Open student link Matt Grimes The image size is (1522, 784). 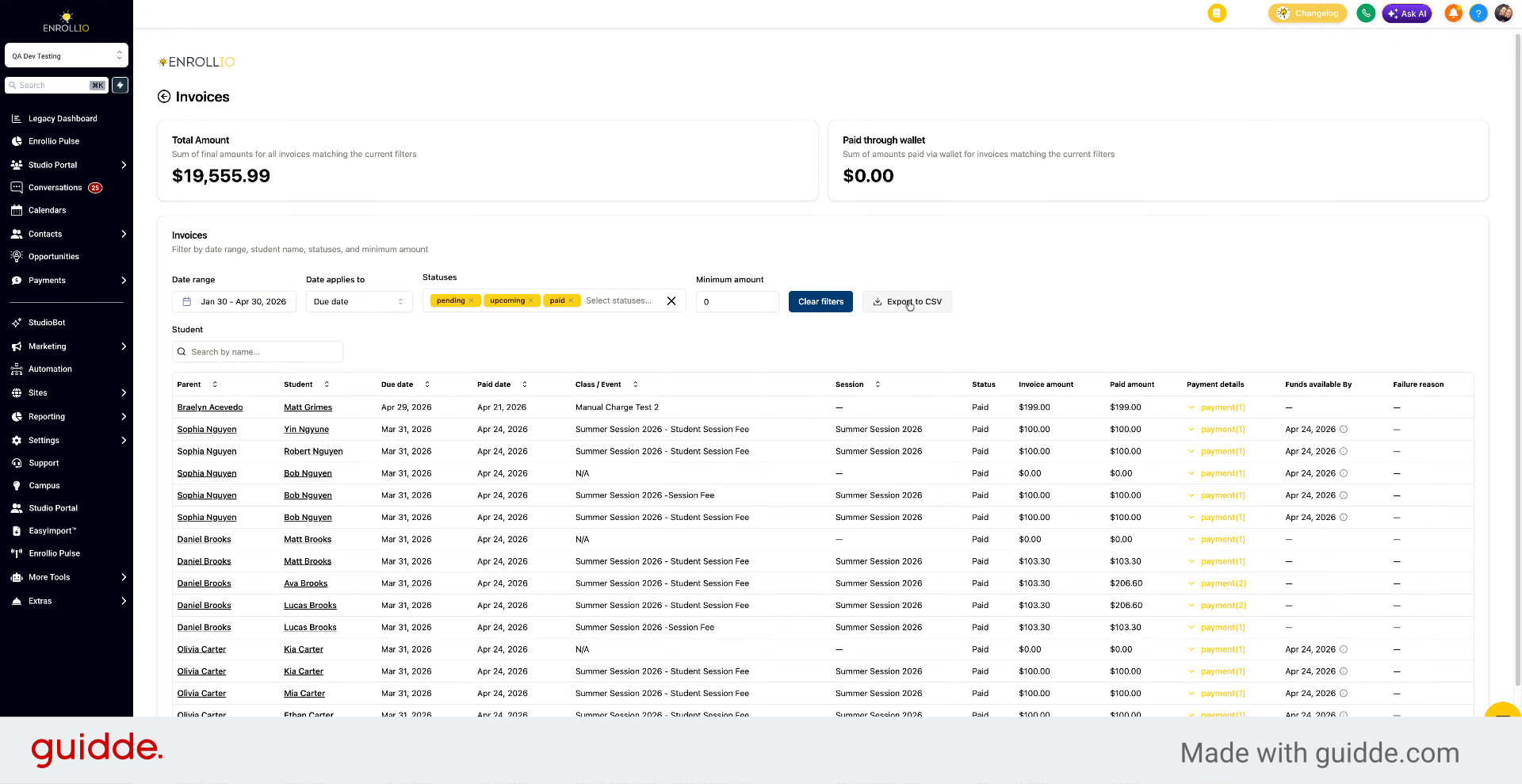[308, 407]
